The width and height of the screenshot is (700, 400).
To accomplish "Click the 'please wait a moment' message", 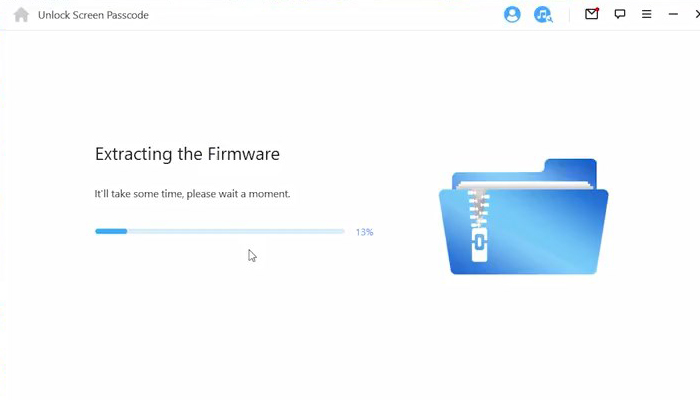I will pyautogui.click(x=238, y=194).
